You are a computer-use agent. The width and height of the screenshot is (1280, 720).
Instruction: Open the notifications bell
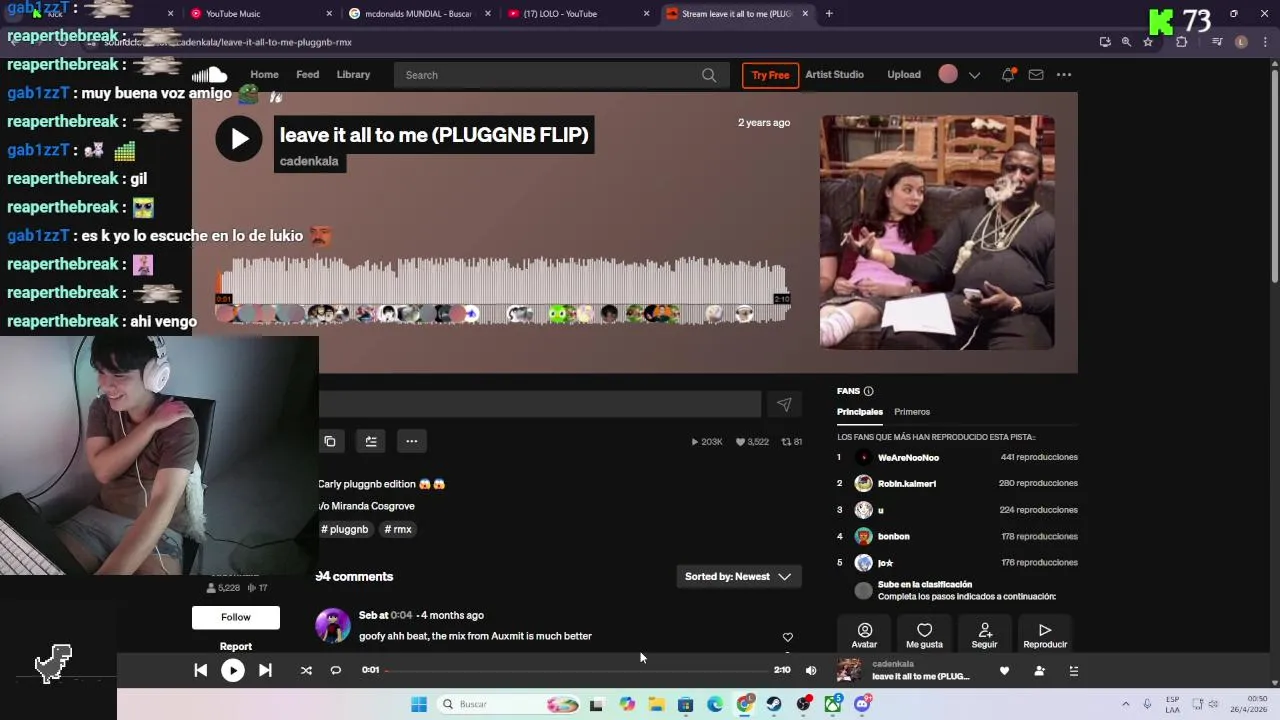tap(1008, 75)
